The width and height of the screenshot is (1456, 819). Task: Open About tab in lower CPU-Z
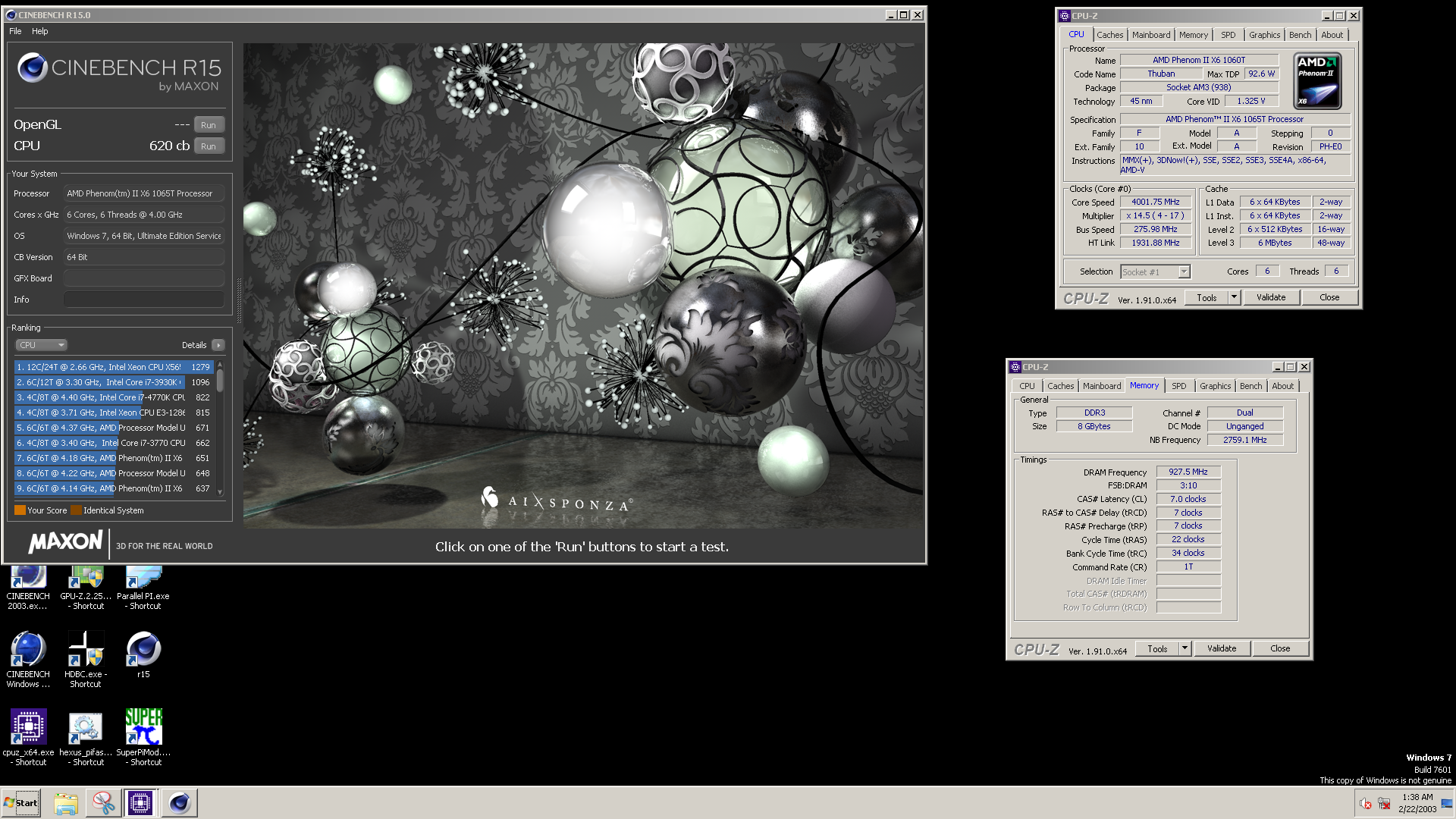point(1282,386)
